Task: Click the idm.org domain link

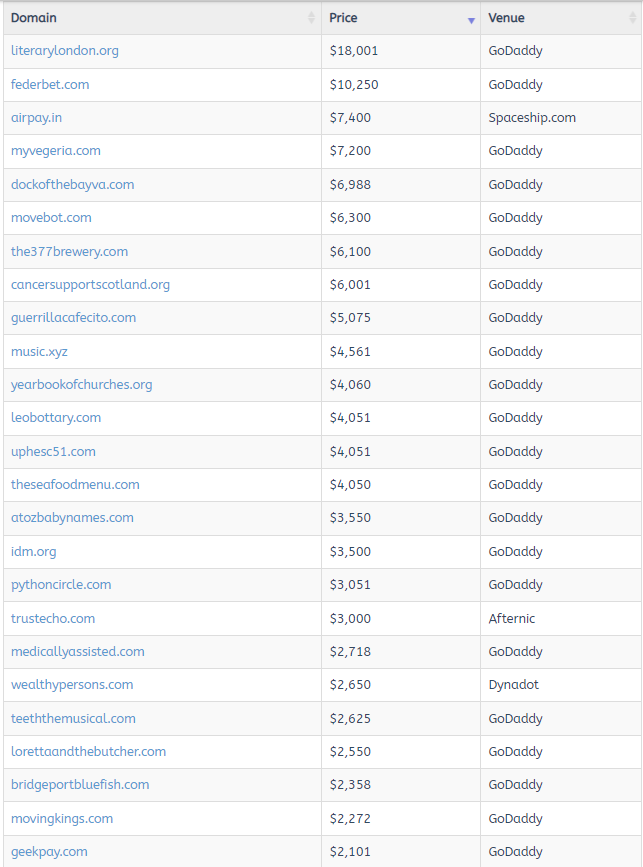Action: 33,552
